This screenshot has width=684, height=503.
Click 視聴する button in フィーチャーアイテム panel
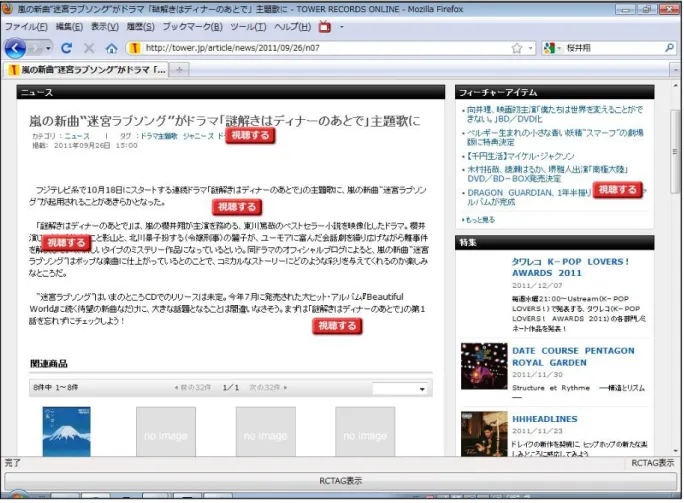point(617,189)
